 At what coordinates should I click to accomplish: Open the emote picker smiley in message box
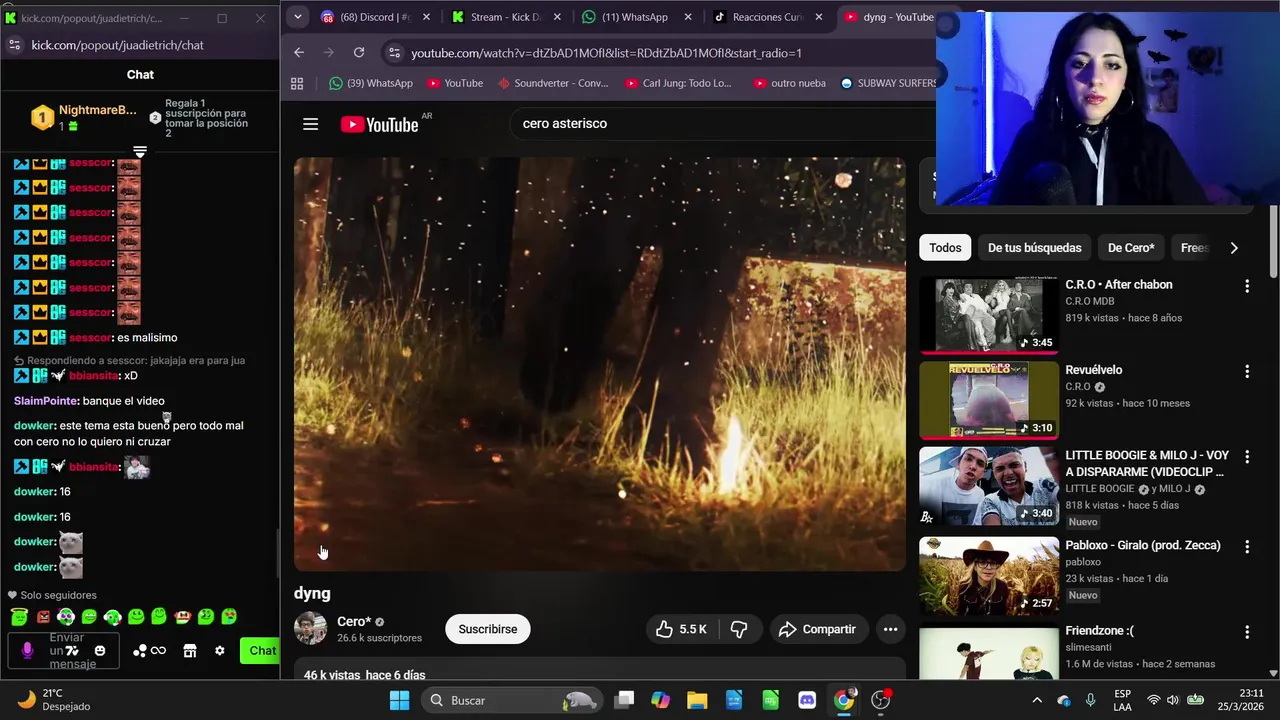100,651
